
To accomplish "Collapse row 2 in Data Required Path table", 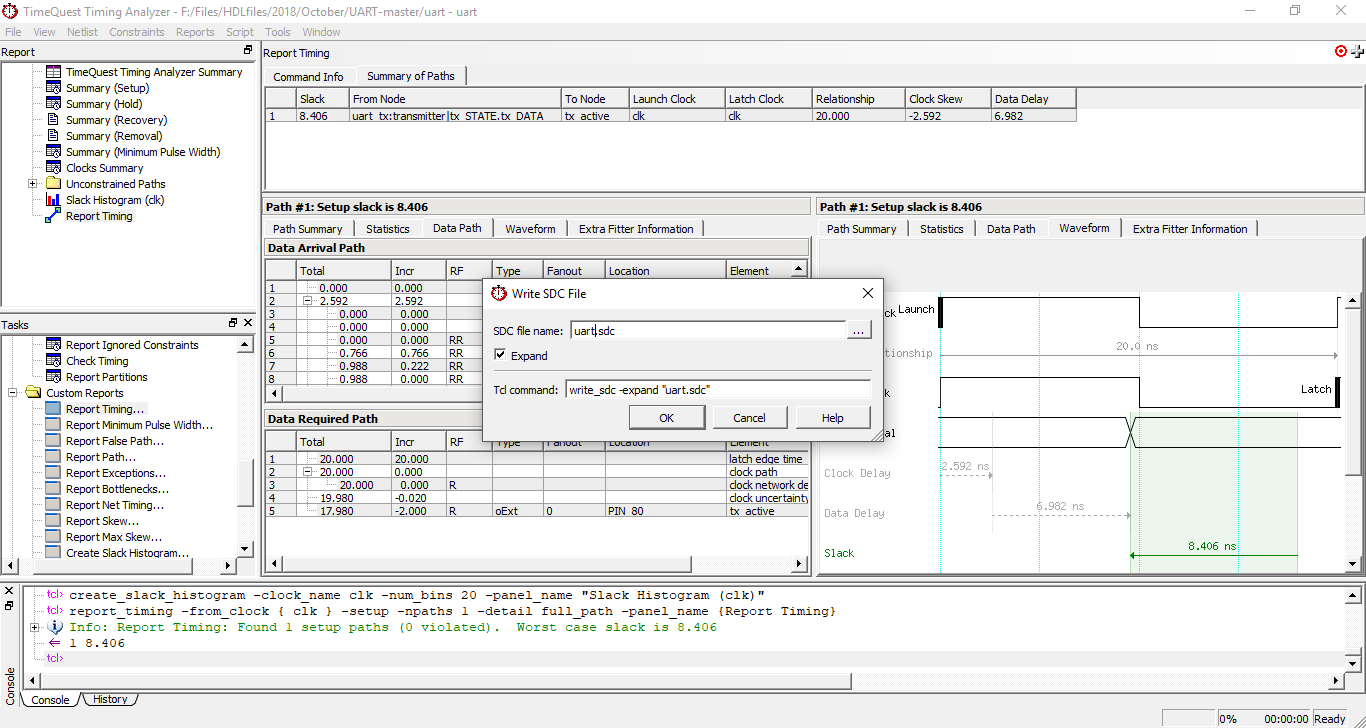I will [x=306, y=472].
